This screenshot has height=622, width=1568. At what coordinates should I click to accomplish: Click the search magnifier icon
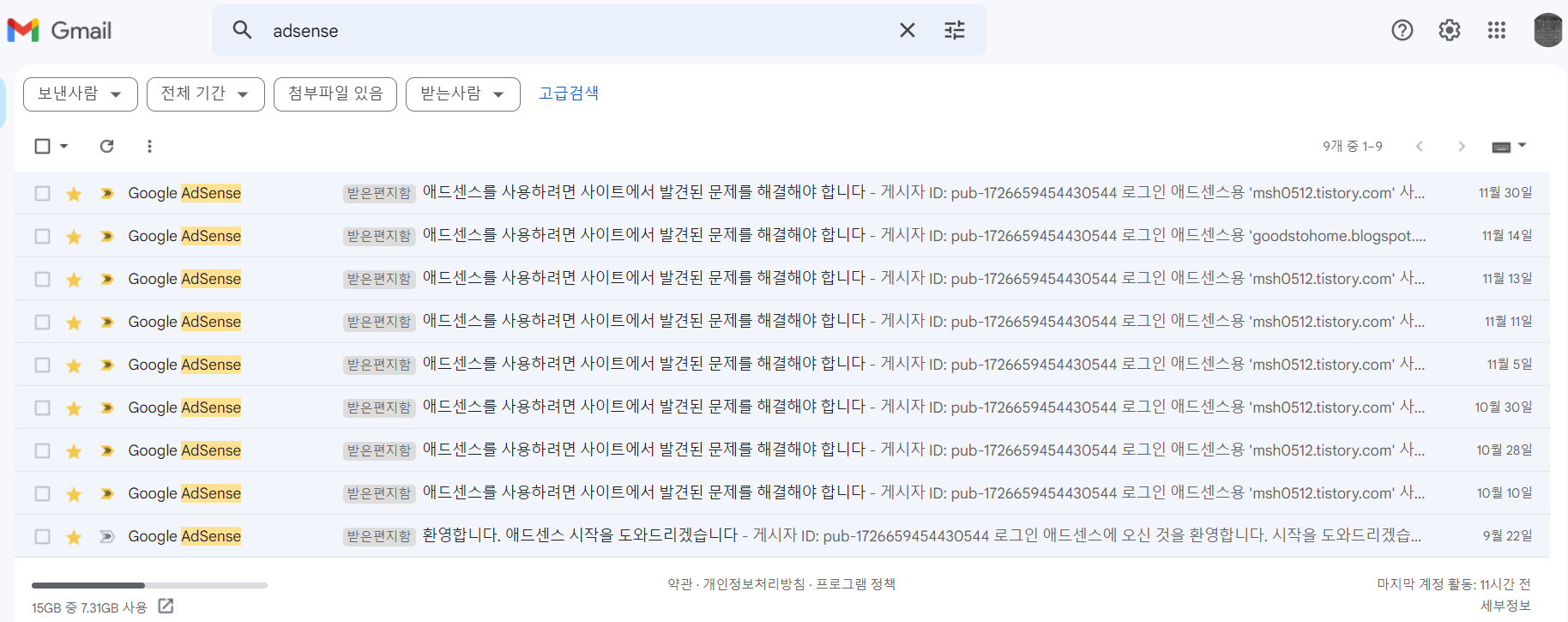click(x=242, y=30)
